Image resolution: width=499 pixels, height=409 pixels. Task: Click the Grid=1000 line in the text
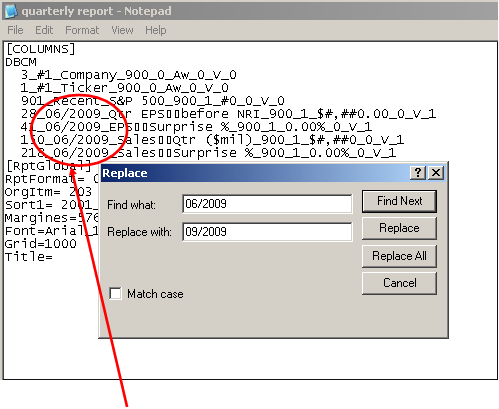tap(41, 244)
